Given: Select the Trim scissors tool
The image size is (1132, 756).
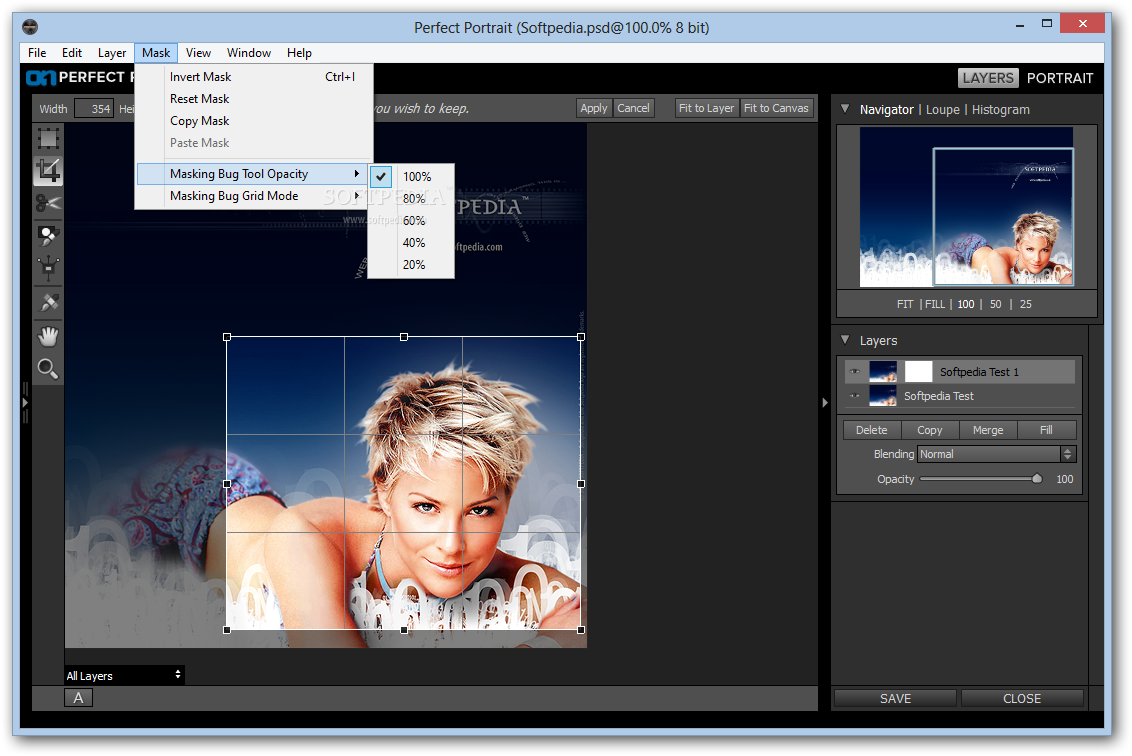Looking at the screenshot, I should click(48, 203).
